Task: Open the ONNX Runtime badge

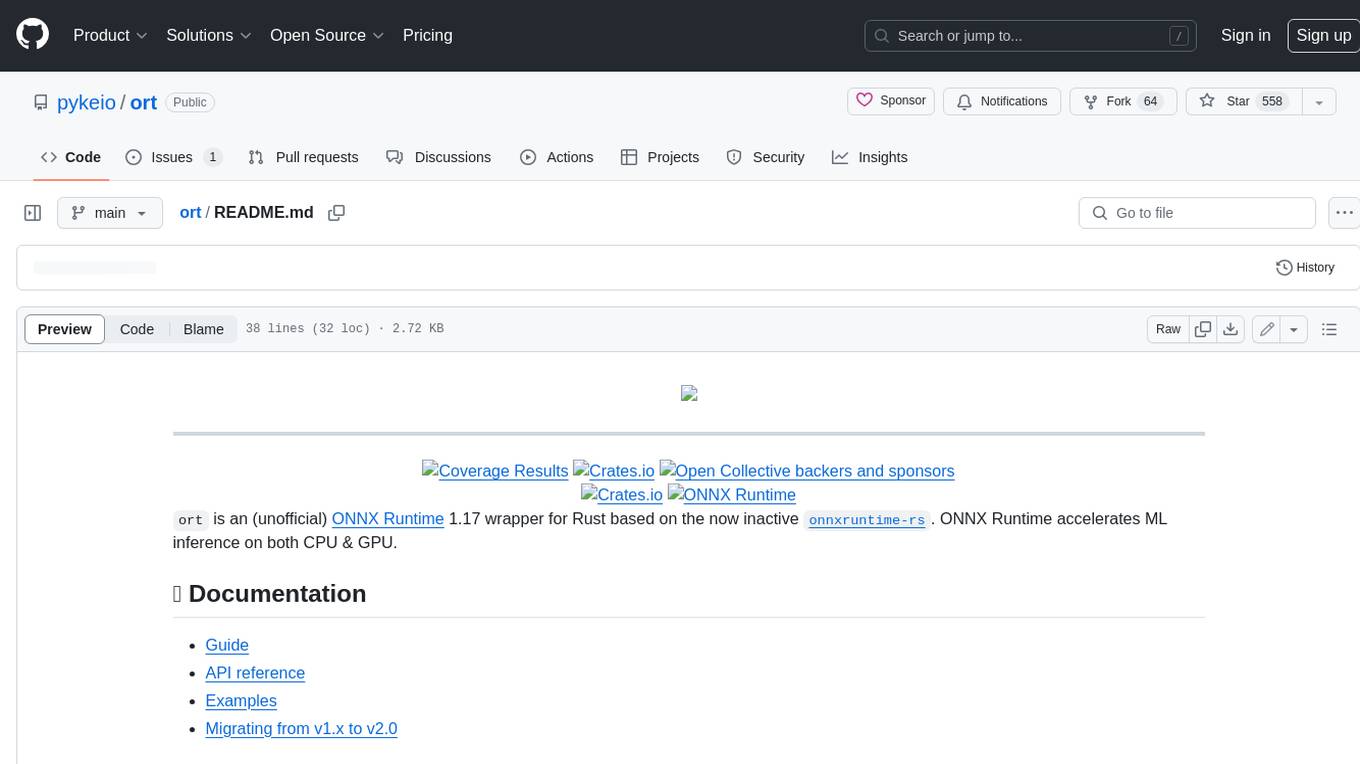Action: (x=732, y=494)
